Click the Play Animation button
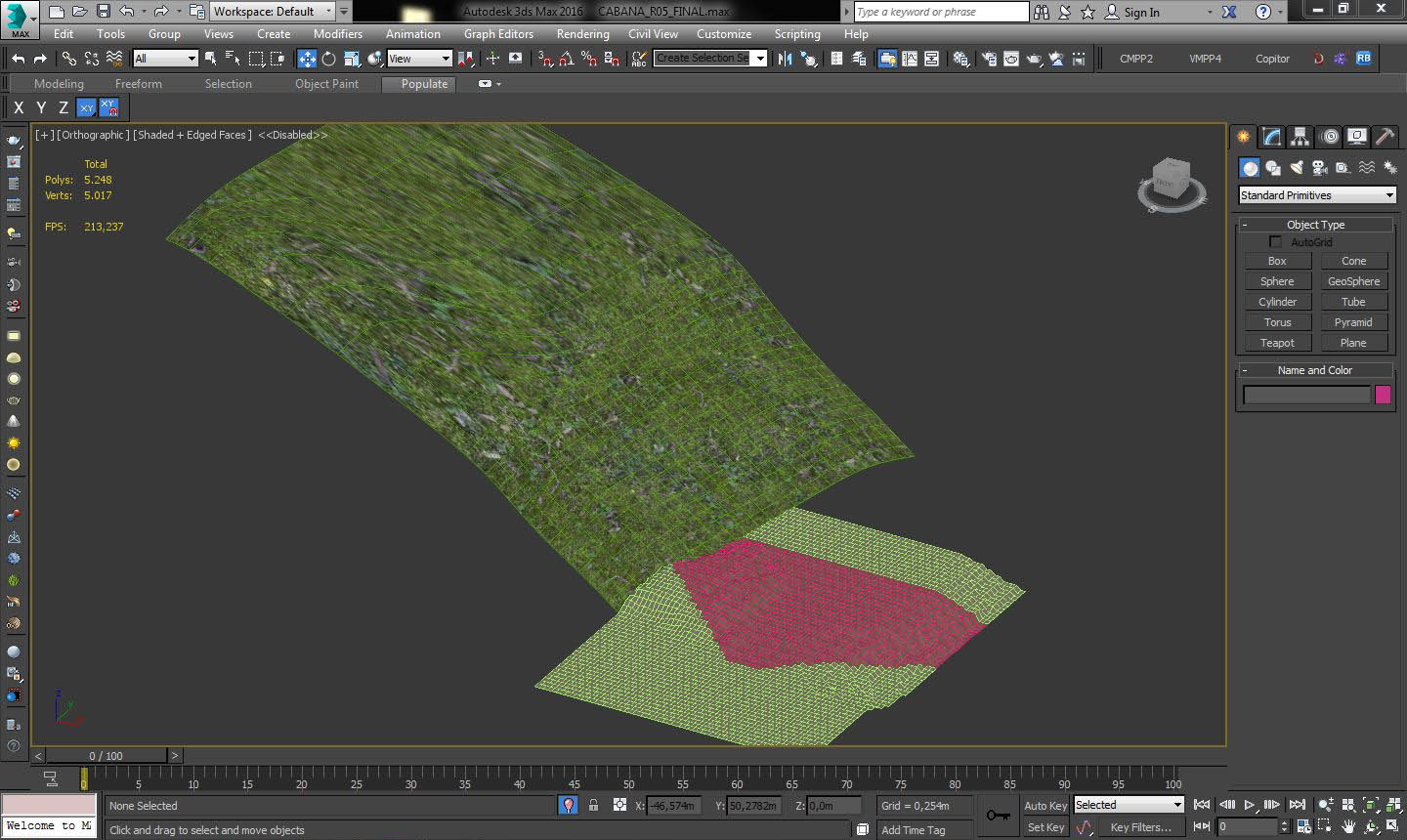This screenshot has height=840, width=1407. 1249,806
